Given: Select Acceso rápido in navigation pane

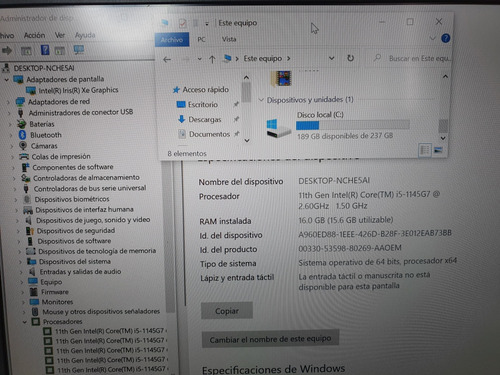Looking at the screenshot, I should (x=206, y=90).
